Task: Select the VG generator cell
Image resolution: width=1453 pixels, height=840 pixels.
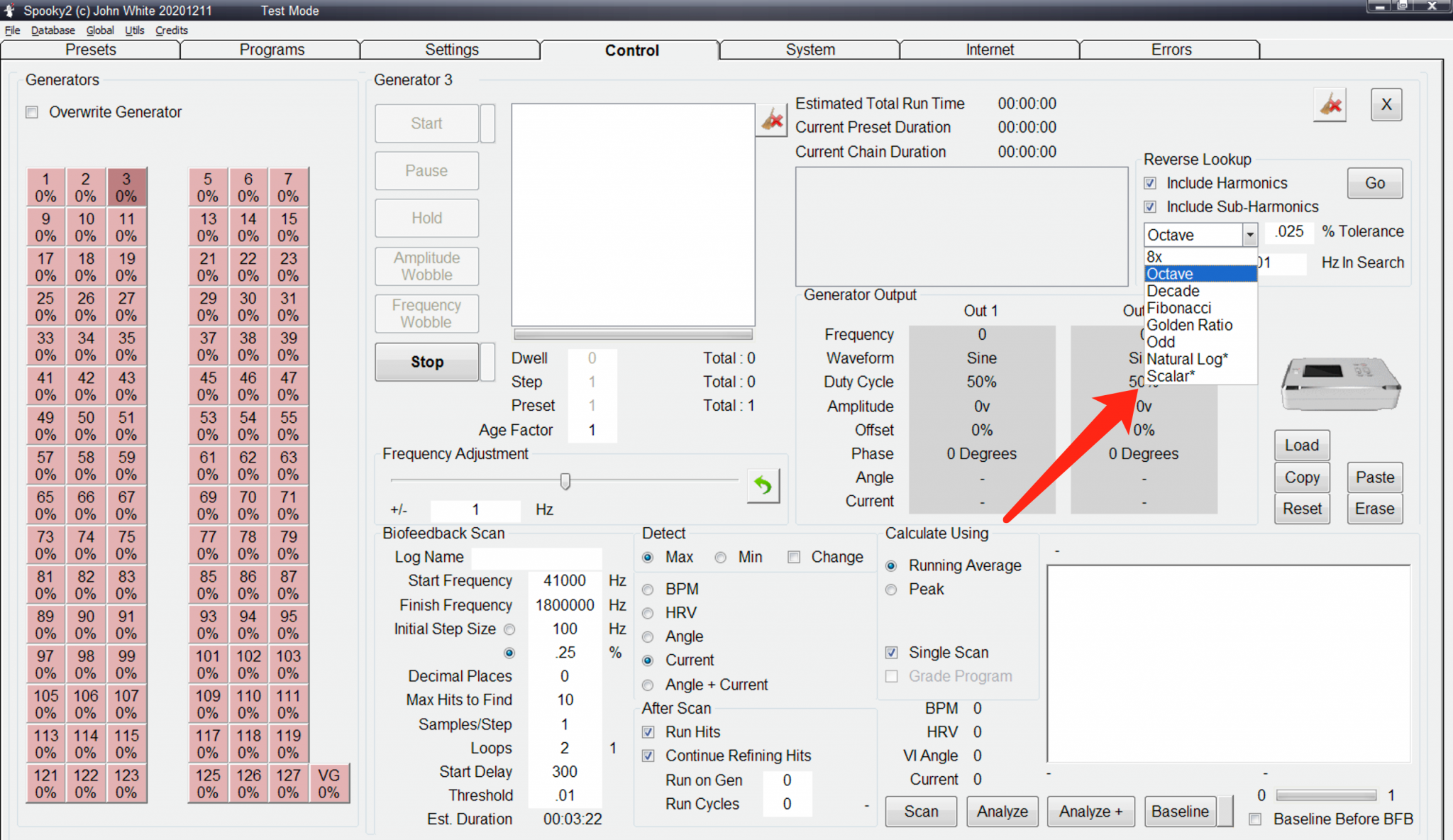Action: tap(328, 783)
